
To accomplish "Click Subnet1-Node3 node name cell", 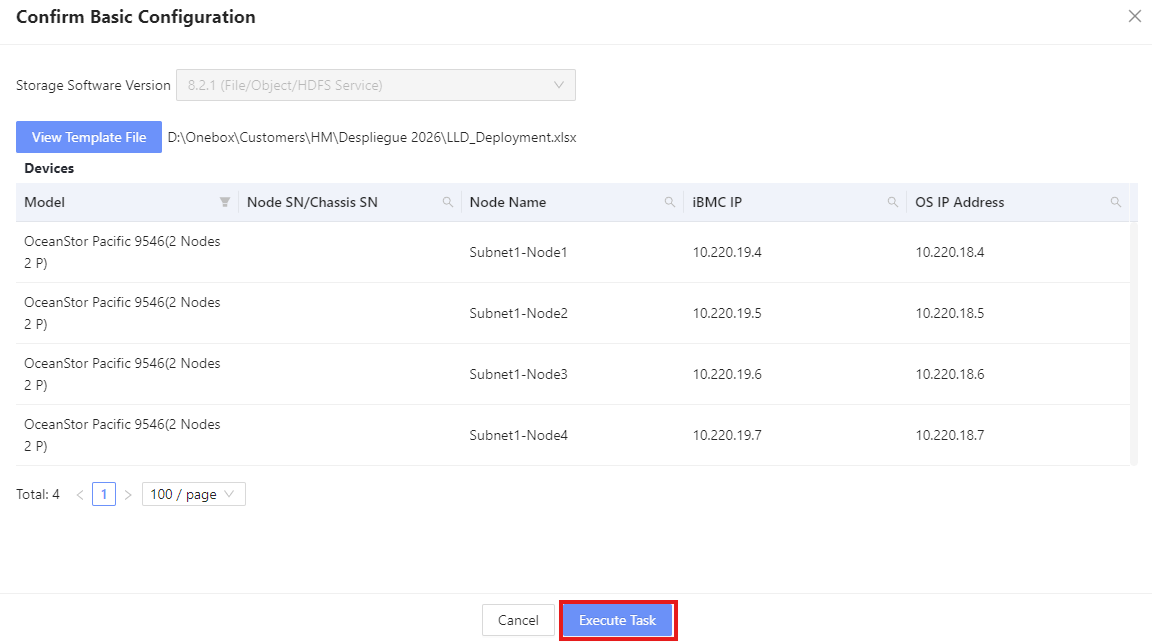I will (518, 374).
